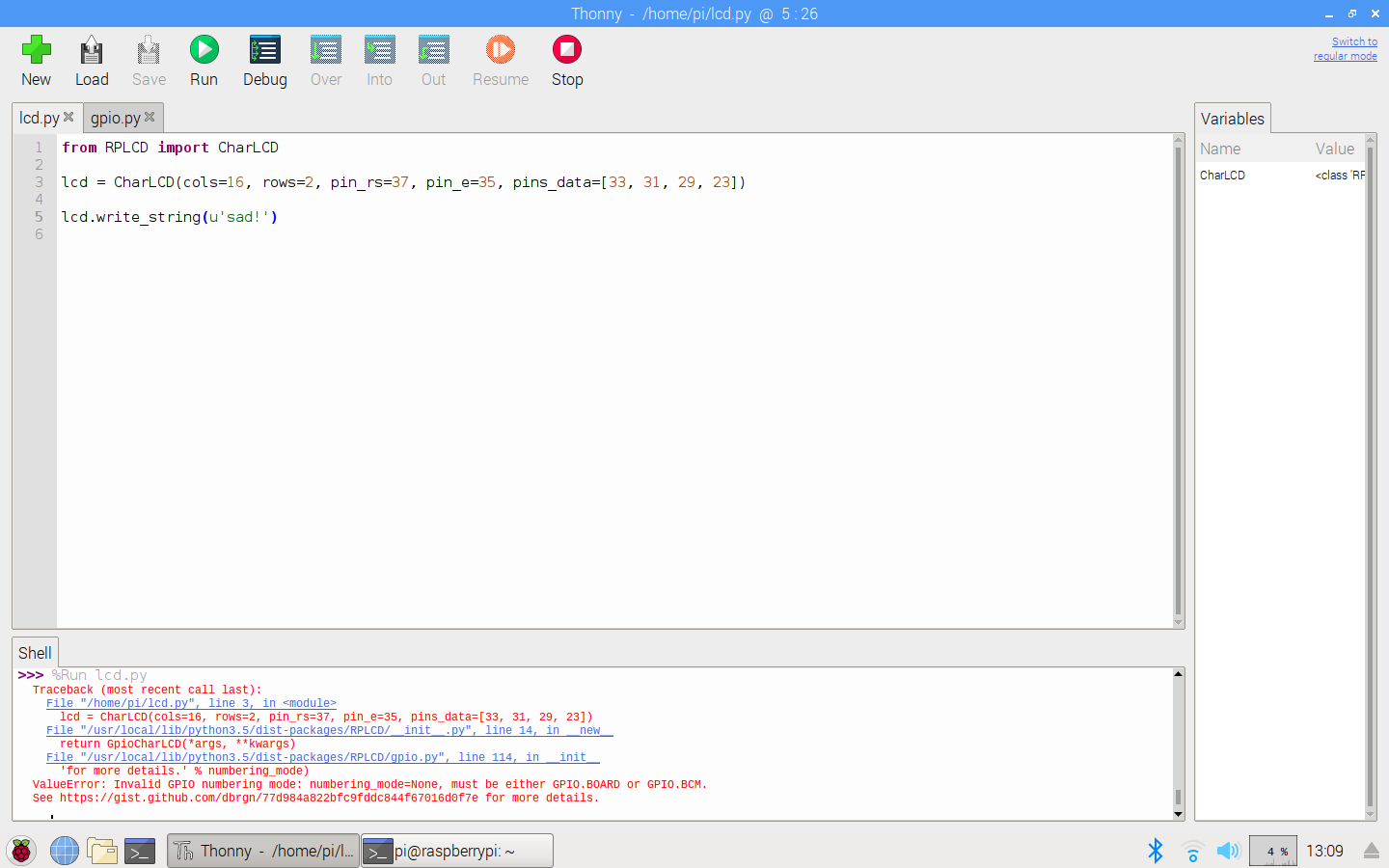Click shell scrollbar up arrow
1389x868 pixels.
pos(1178,674)
